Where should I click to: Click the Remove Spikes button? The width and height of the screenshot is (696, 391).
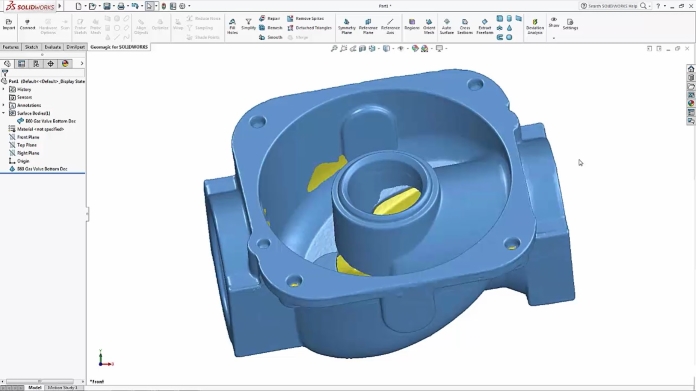[x=305, y=18]
